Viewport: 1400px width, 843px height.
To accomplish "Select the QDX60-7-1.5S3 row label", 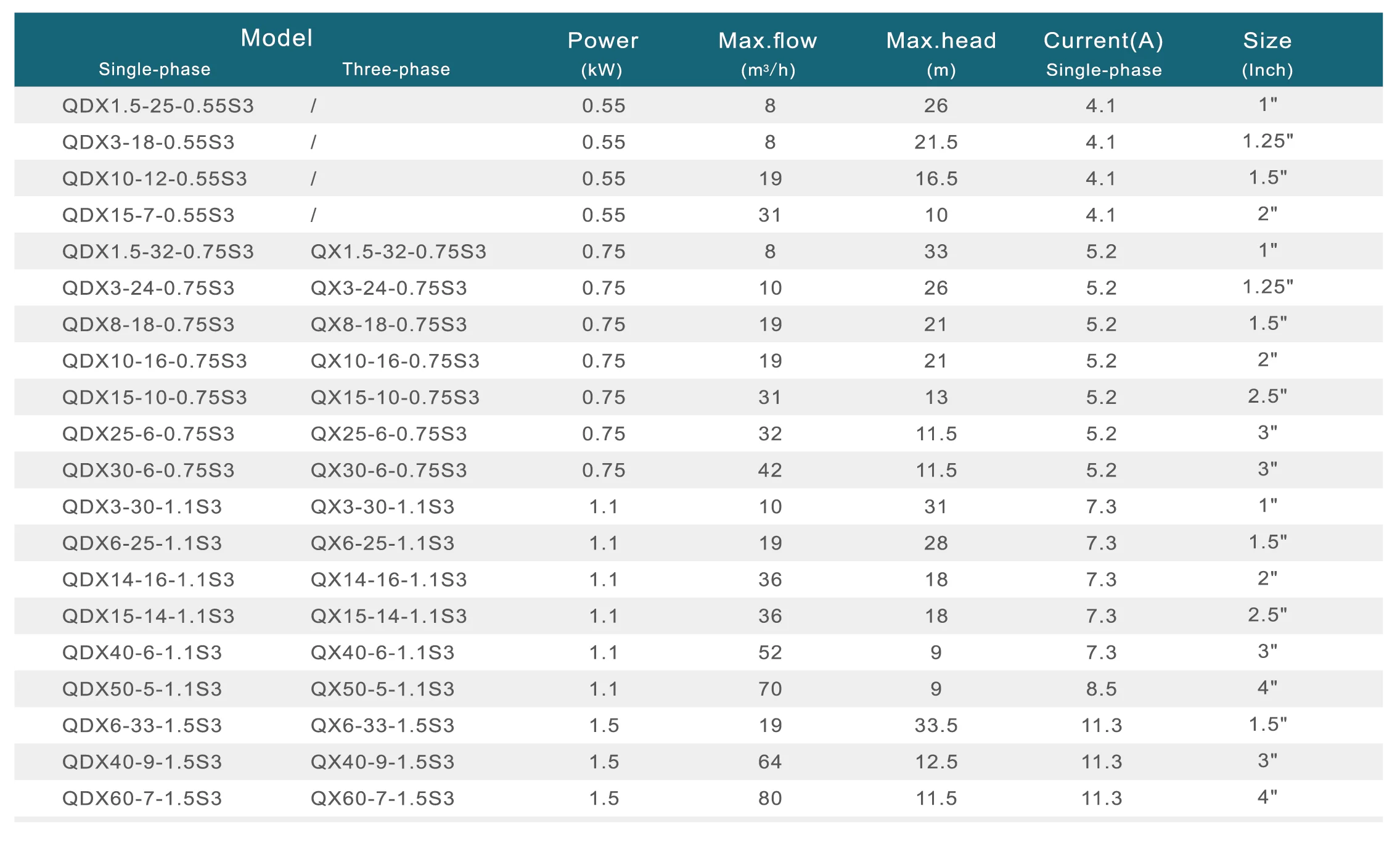I will point(142,798).
